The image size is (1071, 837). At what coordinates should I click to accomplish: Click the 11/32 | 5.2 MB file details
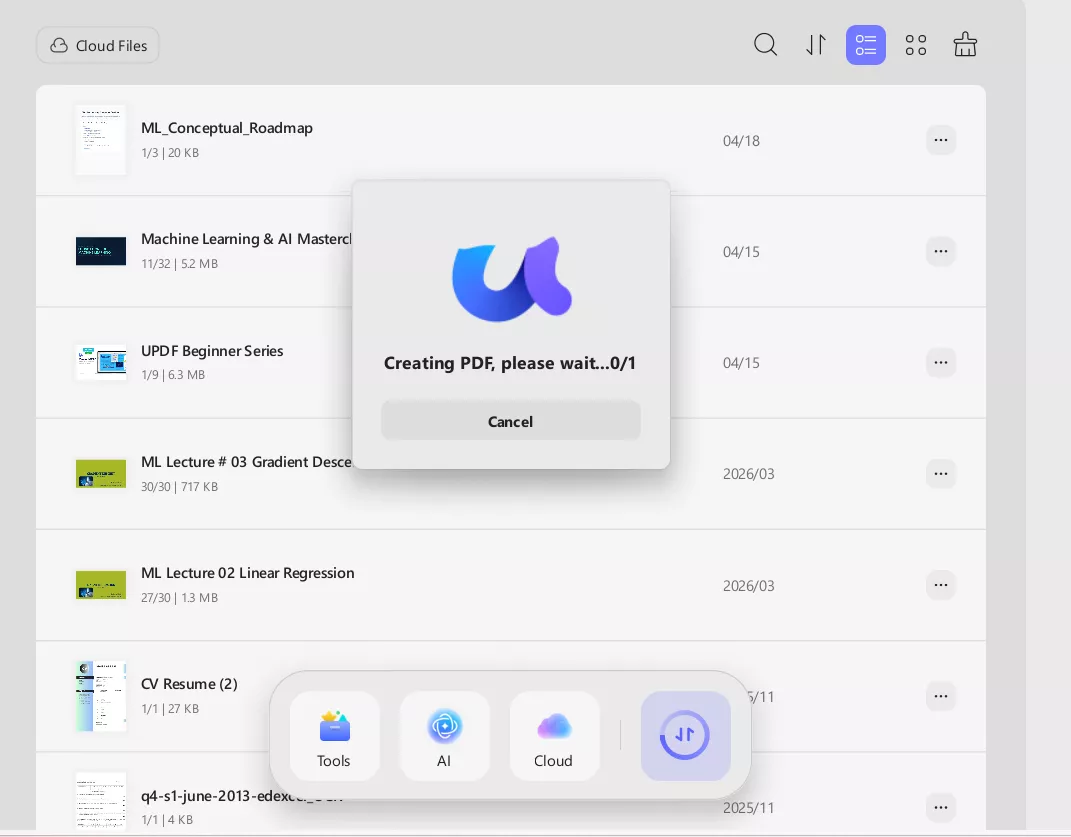[180, 264]
